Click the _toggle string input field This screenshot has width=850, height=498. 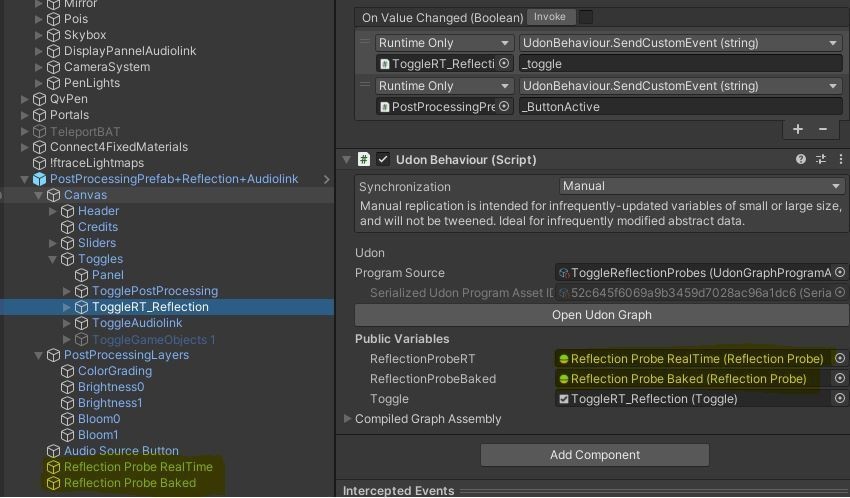(680, 64)
